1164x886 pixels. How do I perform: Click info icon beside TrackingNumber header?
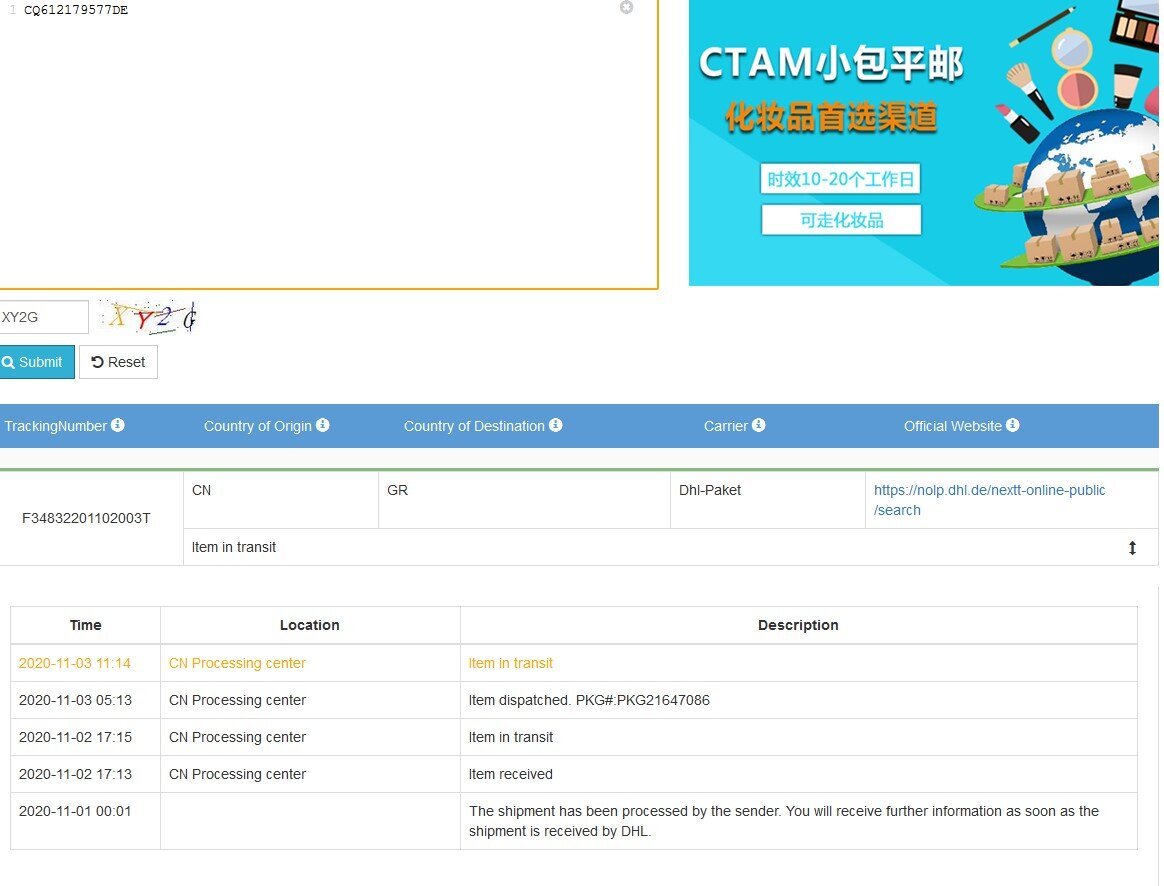118,425
